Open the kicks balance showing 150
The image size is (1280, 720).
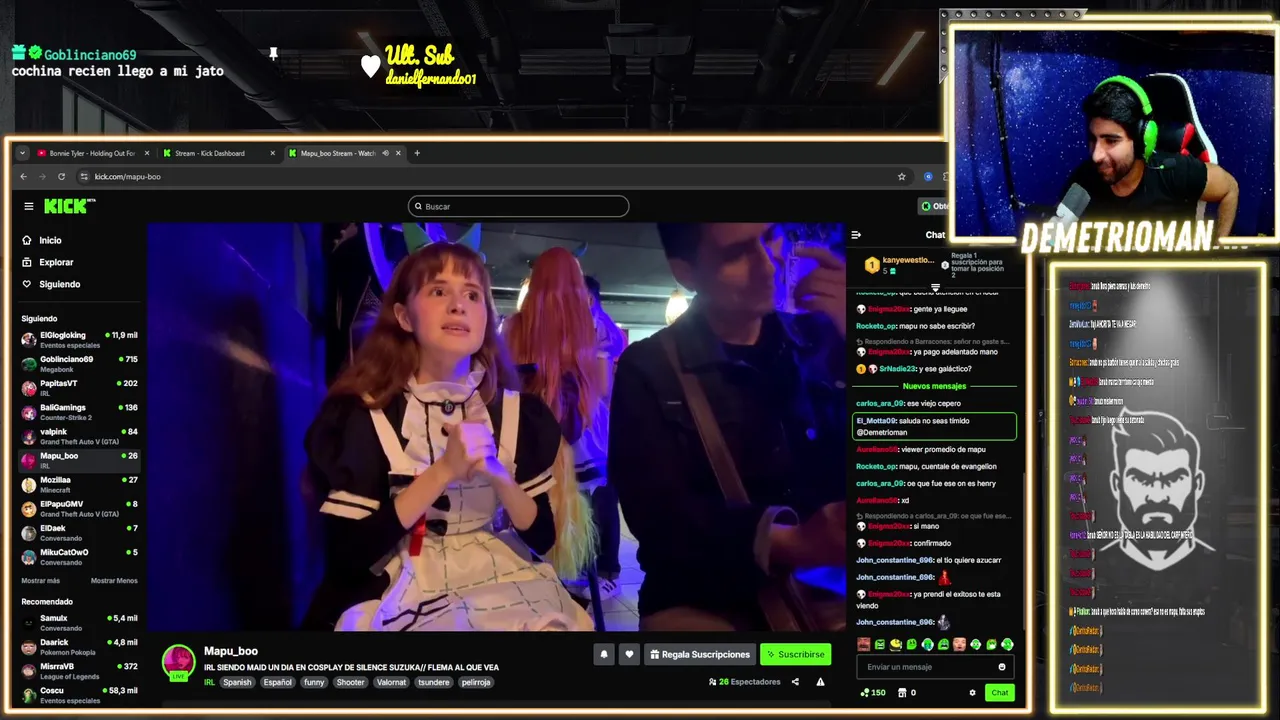(x=873, y=692)
